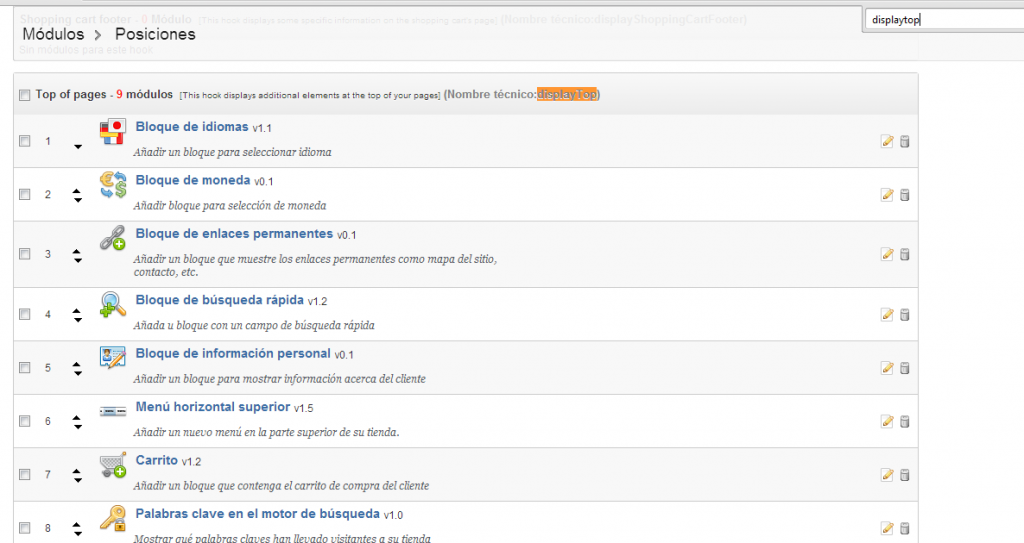Screen dimensions: 1024x543
Task: Delete Palabras clave module from hook
Action: [x=904, y=528]
